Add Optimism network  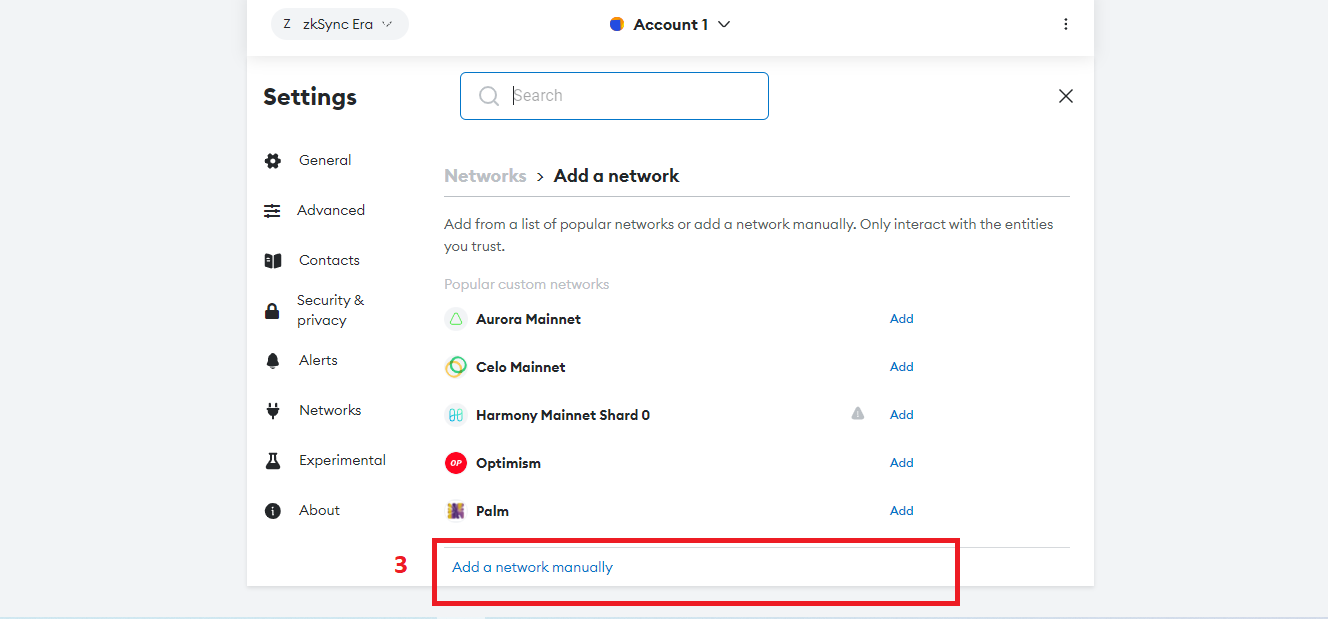[x=902, y=463]
